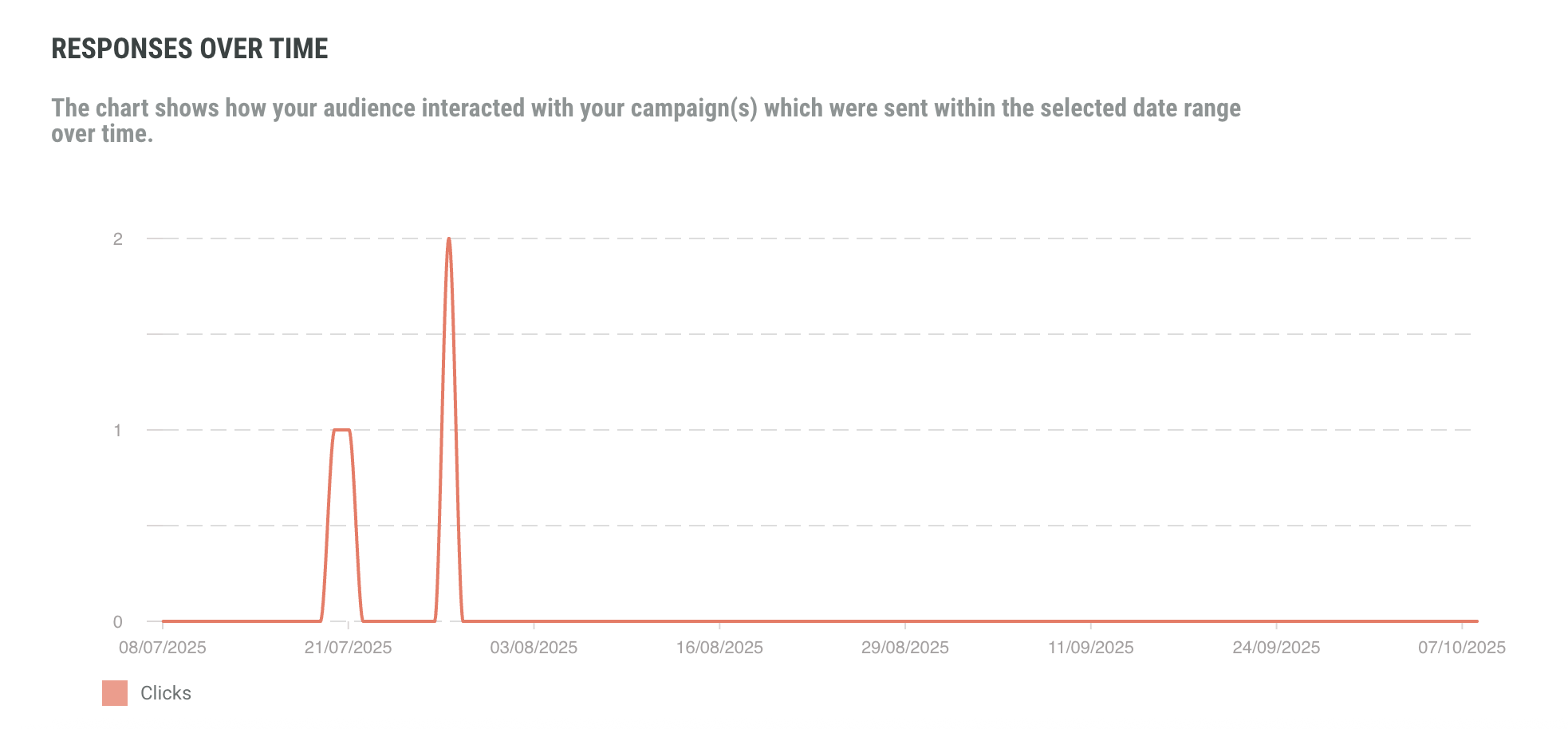Click the dashed gridline at value 2

(877, 238)
